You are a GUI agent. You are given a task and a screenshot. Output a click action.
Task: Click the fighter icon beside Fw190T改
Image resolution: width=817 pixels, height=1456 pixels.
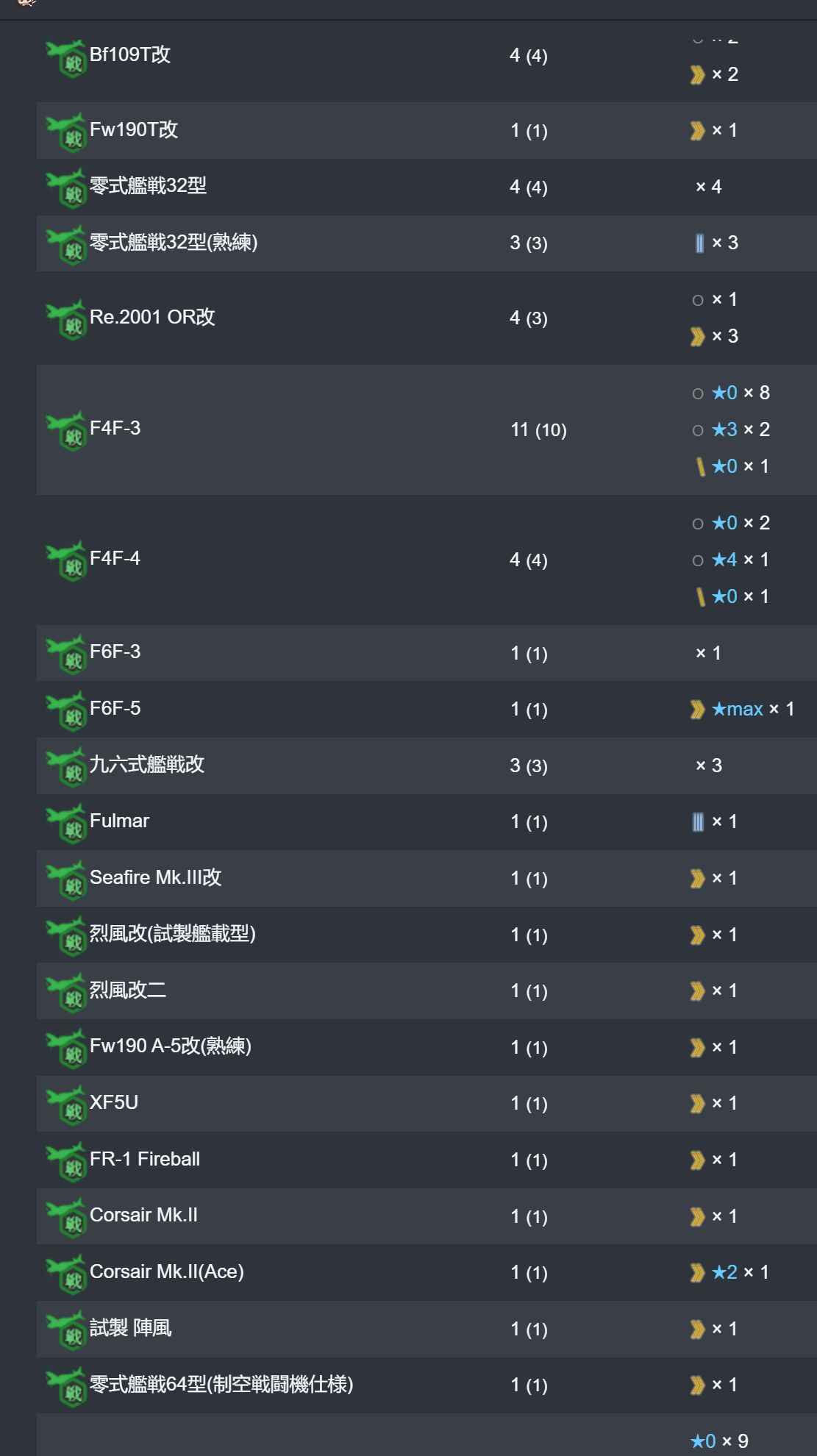(67, 133)
